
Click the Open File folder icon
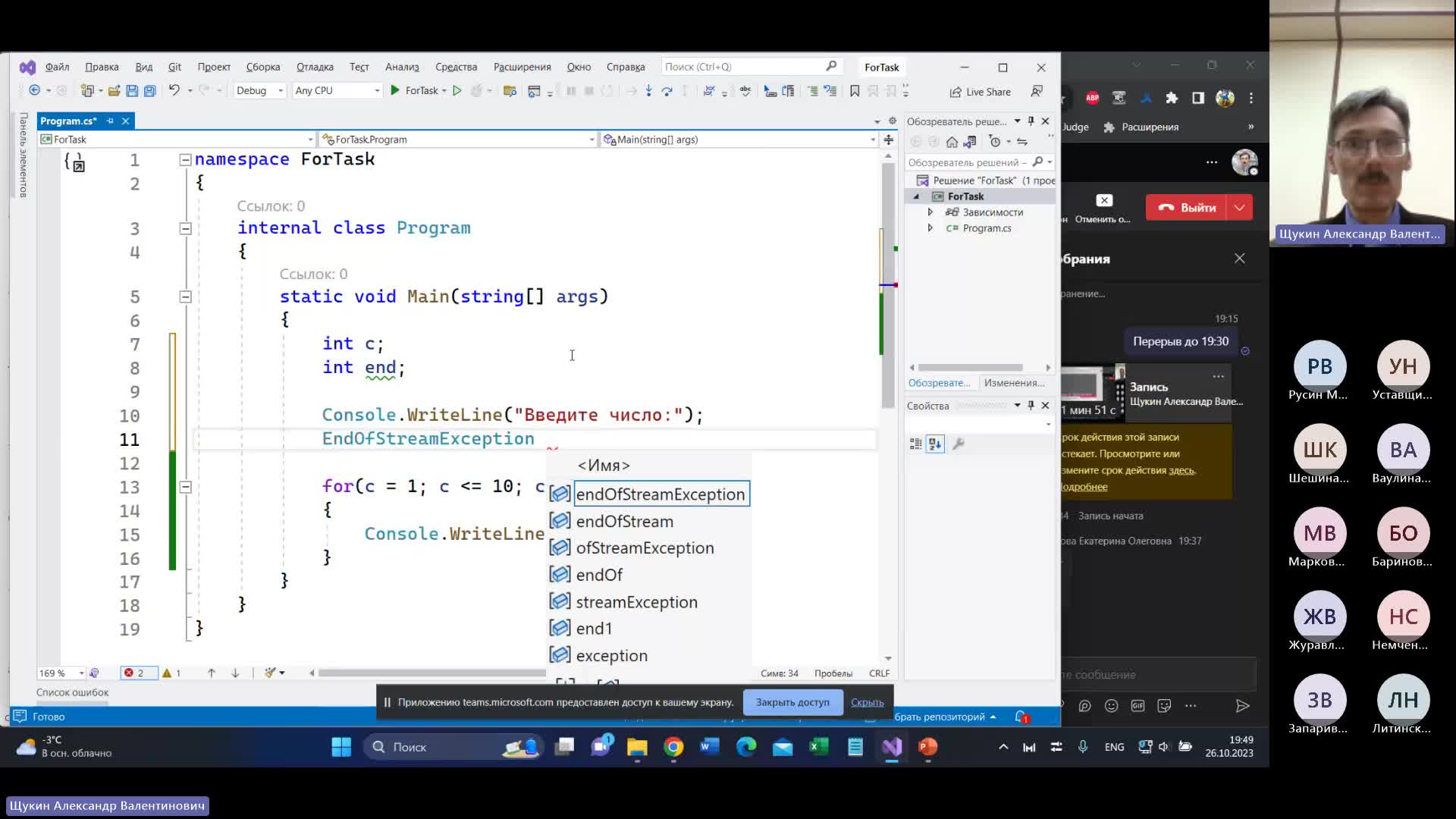(x=114, y=91)
